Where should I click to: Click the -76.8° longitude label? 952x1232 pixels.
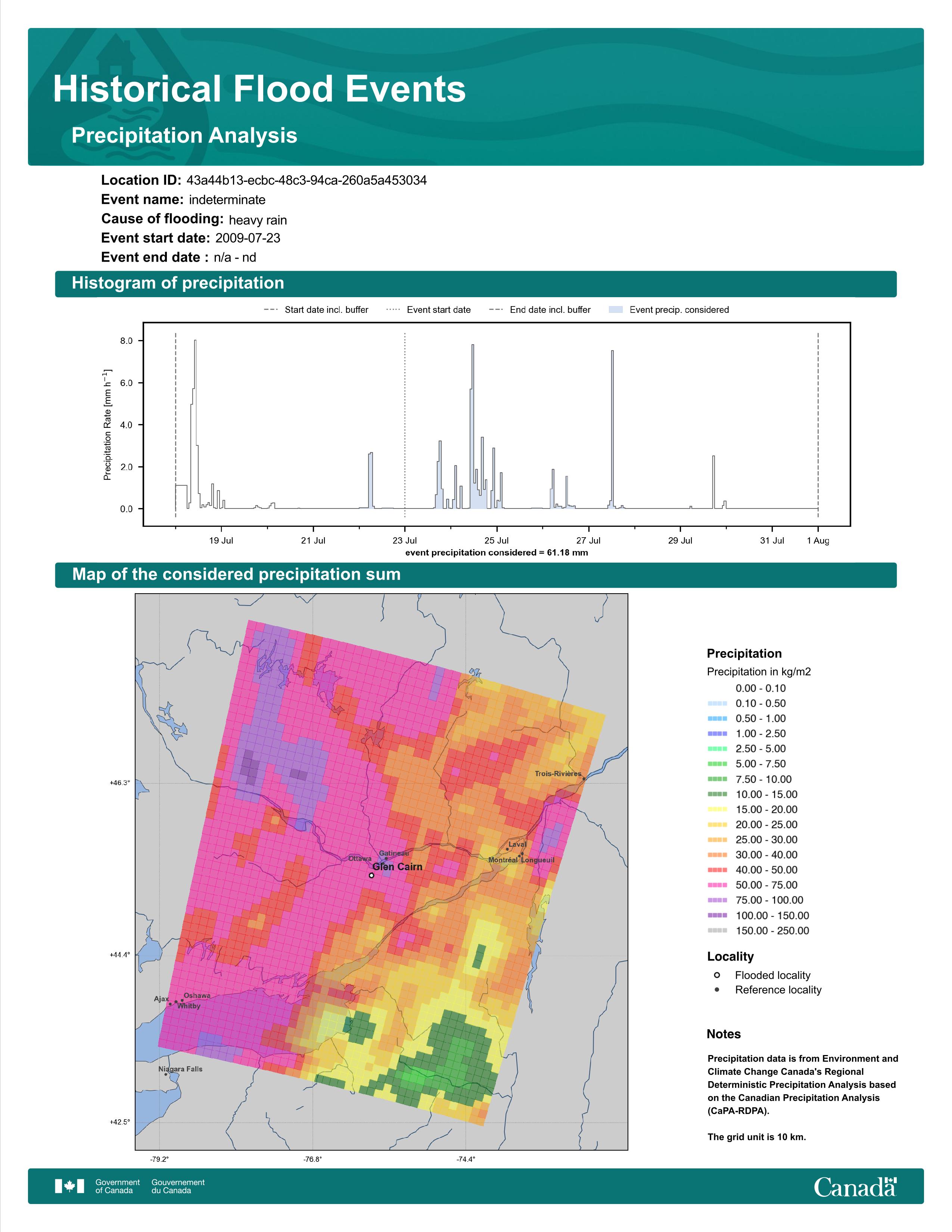pos(312,1159)
